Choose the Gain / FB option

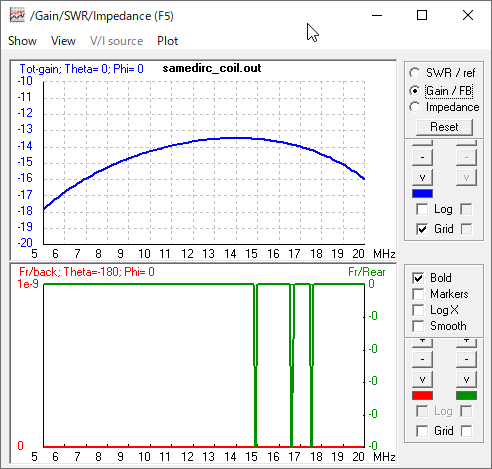pyautogui.click(x=441, y=91)
